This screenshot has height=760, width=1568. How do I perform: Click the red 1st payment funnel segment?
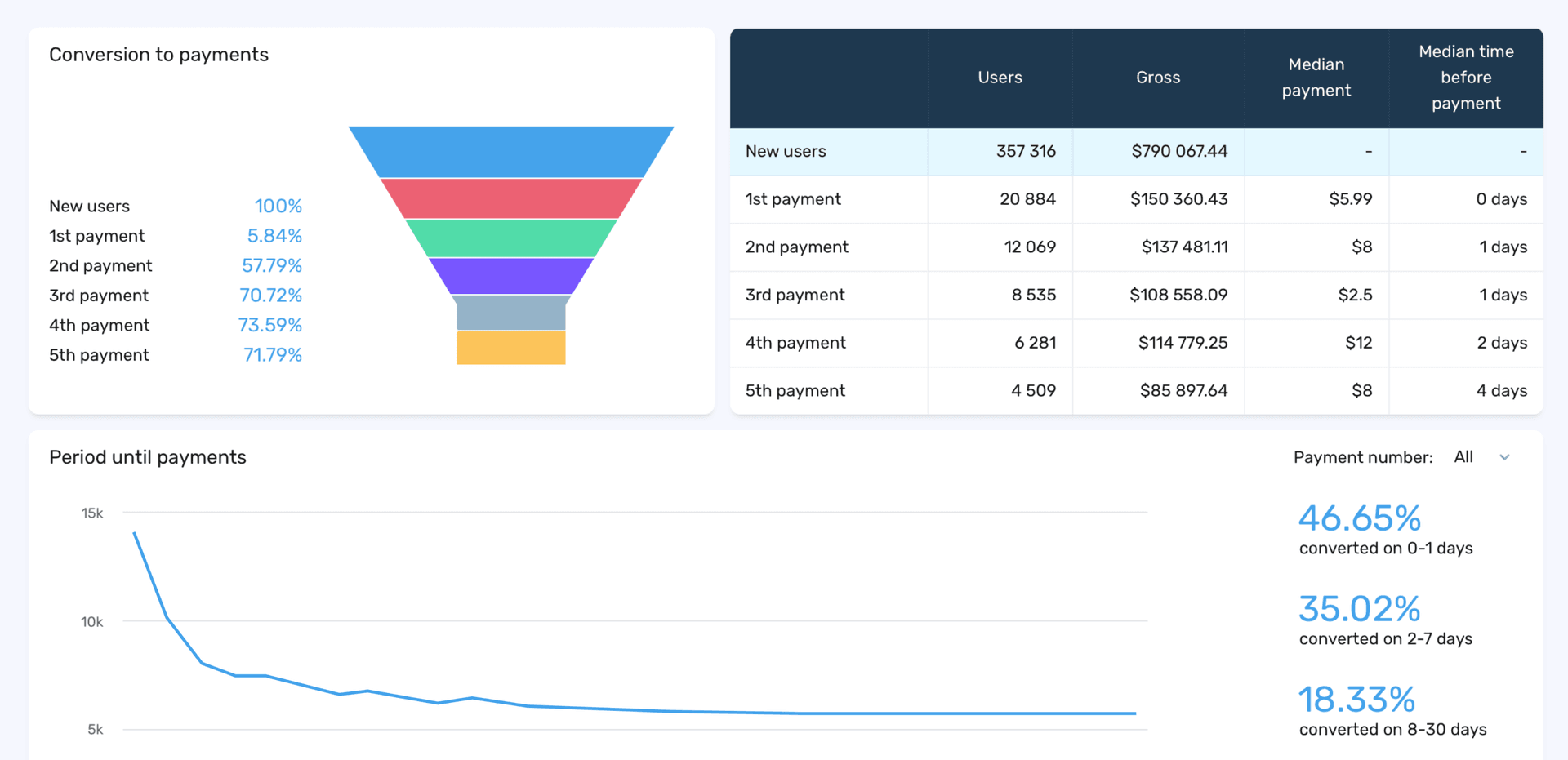coord(510,198)
